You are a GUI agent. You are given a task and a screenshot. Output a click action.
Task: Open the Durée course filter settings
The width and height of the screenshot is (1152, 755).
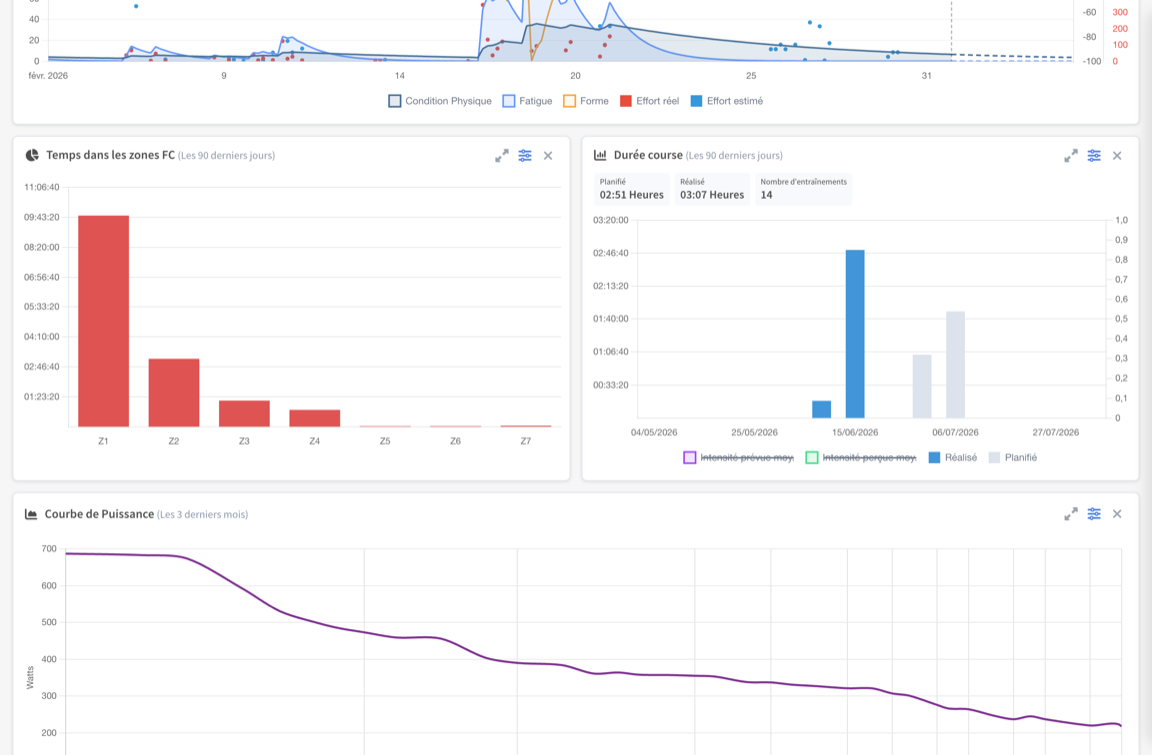point(1094,156)
